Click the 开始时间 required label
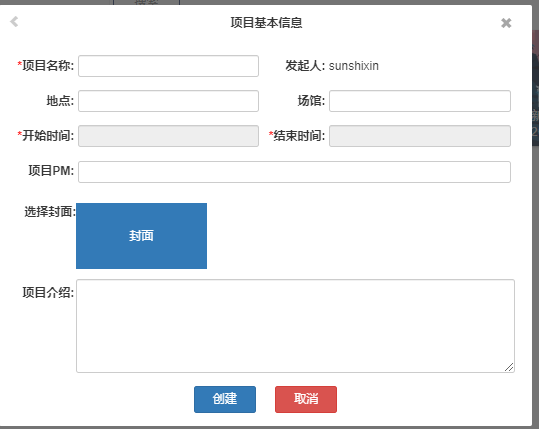The image size is (539, 429). 46,135
